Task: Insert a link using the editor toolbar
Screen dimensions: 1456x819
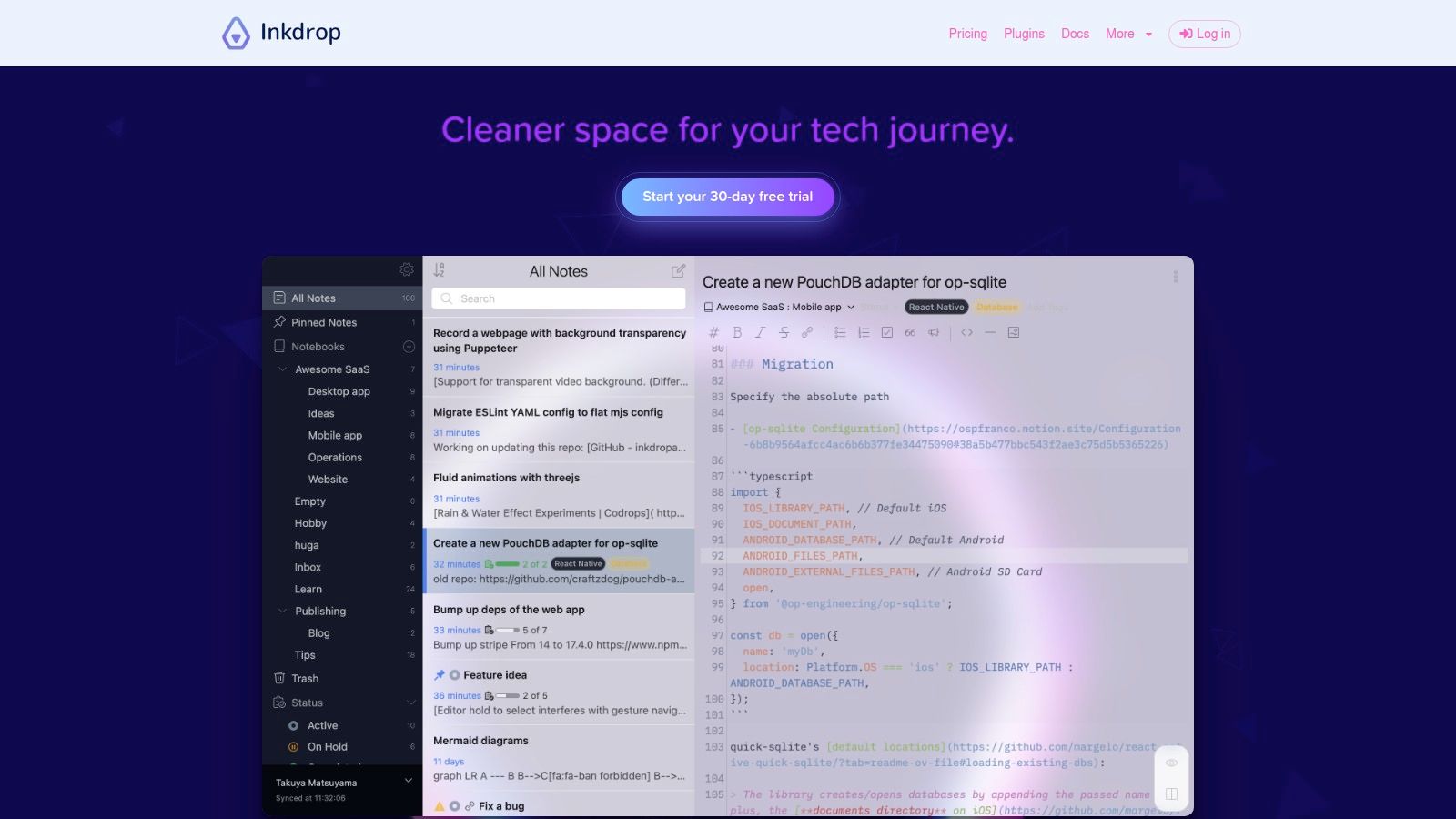Action: 807,332
